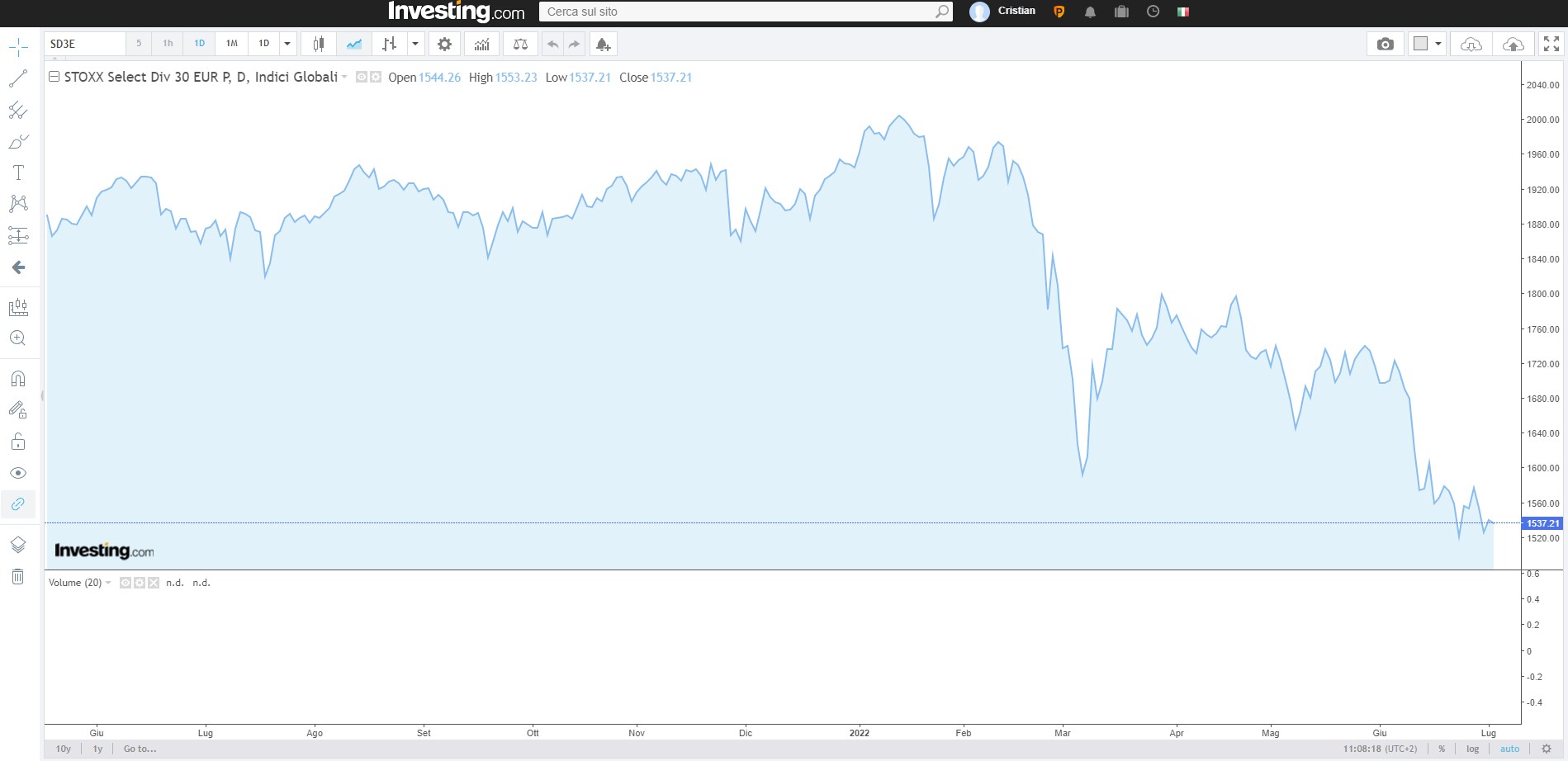
Task: Zoom chart to the 10y range
Action: (x=64, y=749)
